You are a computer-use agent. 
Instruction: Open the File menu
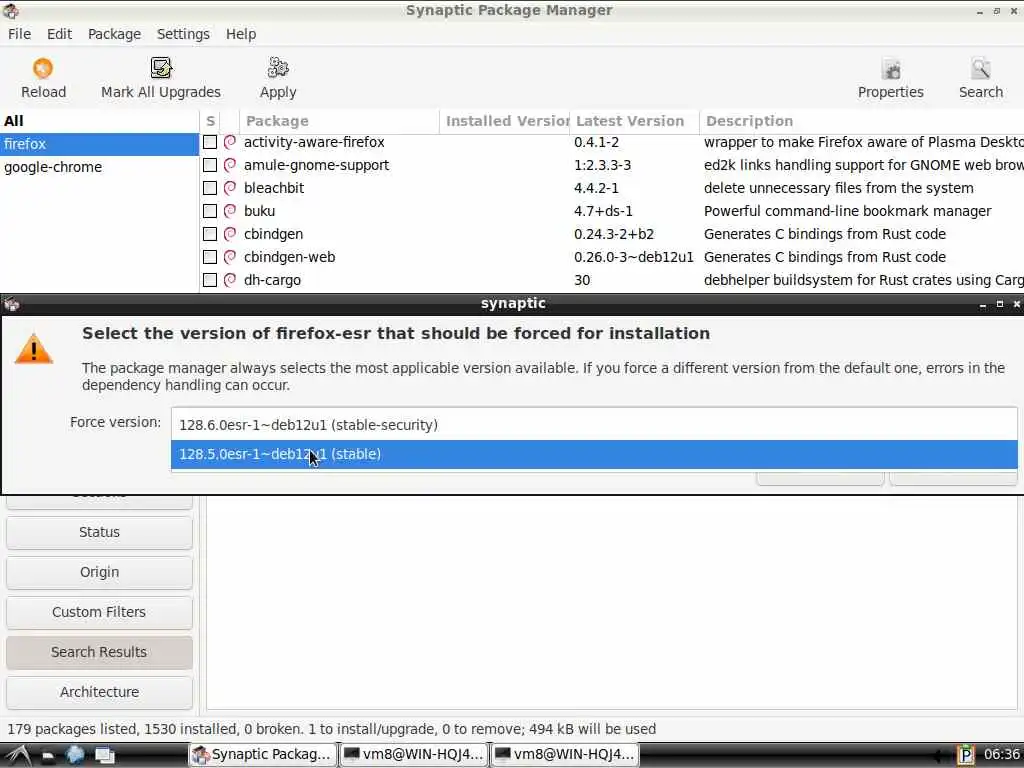20,34
